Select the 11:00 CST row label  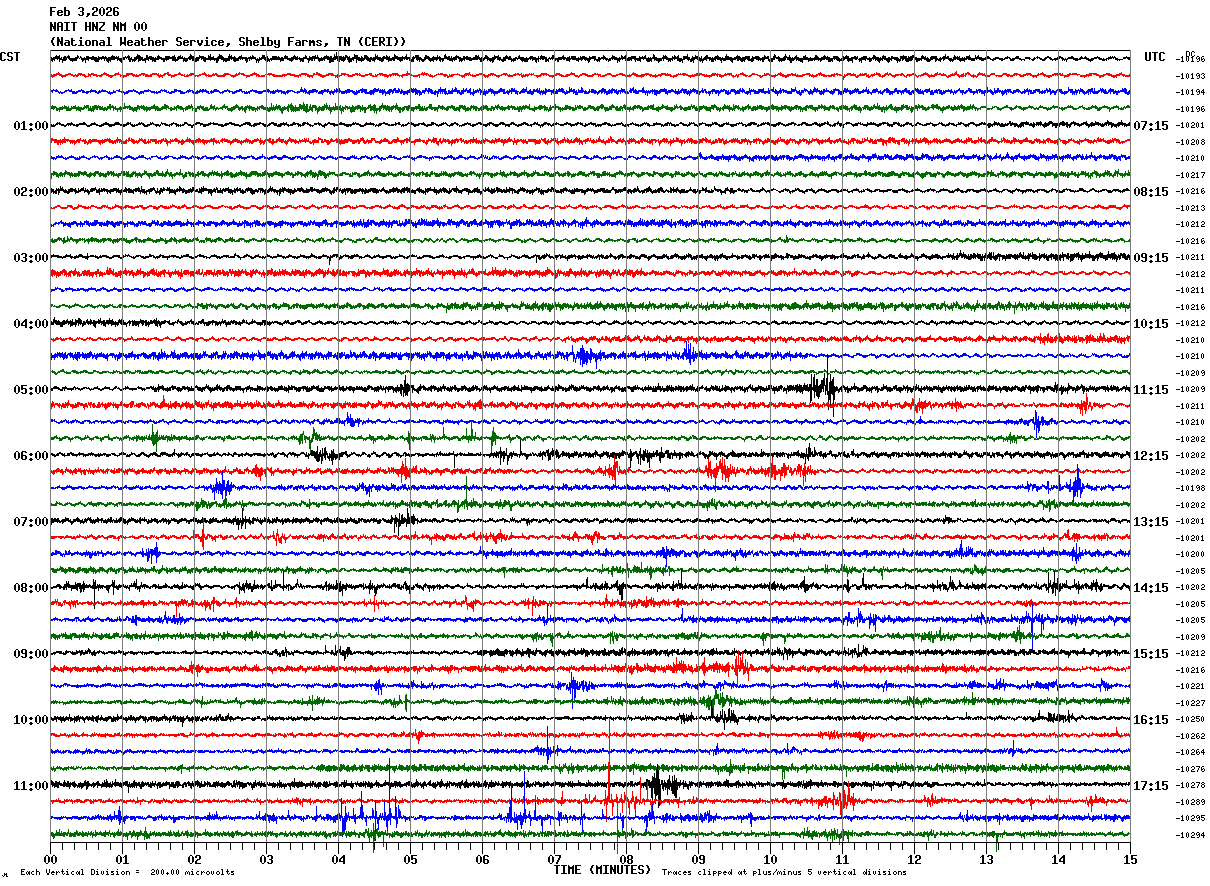[31, 786]
